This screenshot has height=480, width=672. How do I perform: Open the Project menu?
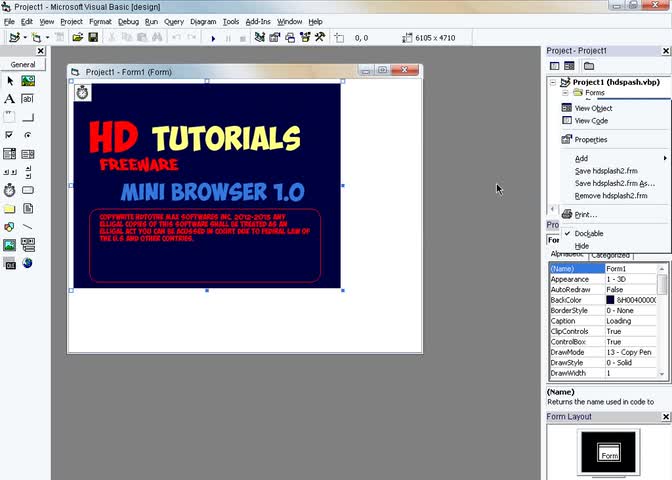71,22
